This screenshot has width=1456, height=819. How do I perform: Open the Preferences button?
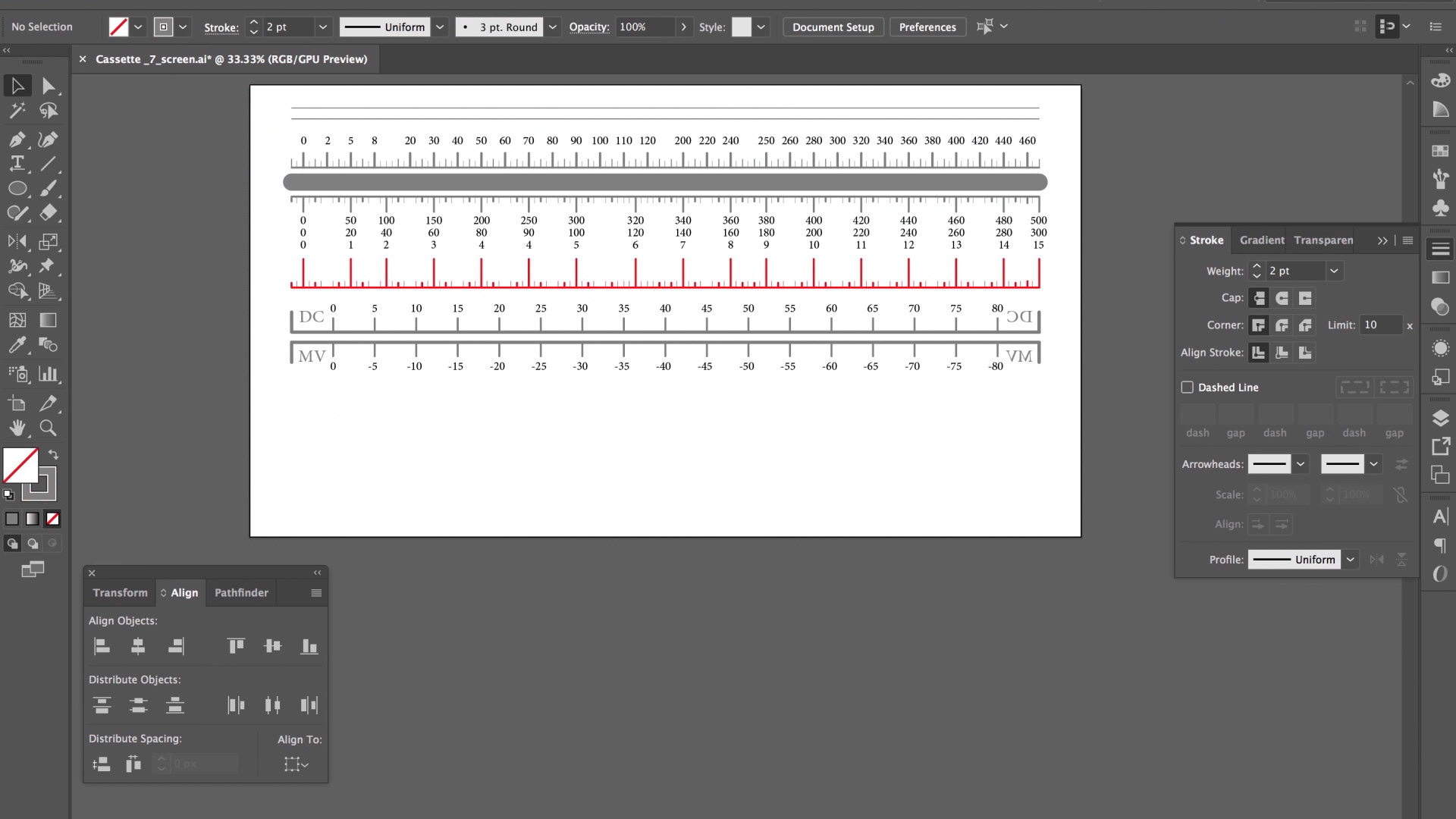(927, 27)
